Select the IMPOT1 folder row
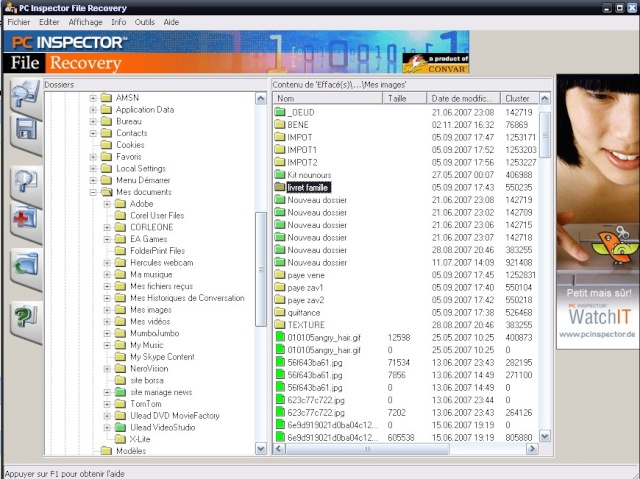640x479 pixels. [x=406, y=150]
